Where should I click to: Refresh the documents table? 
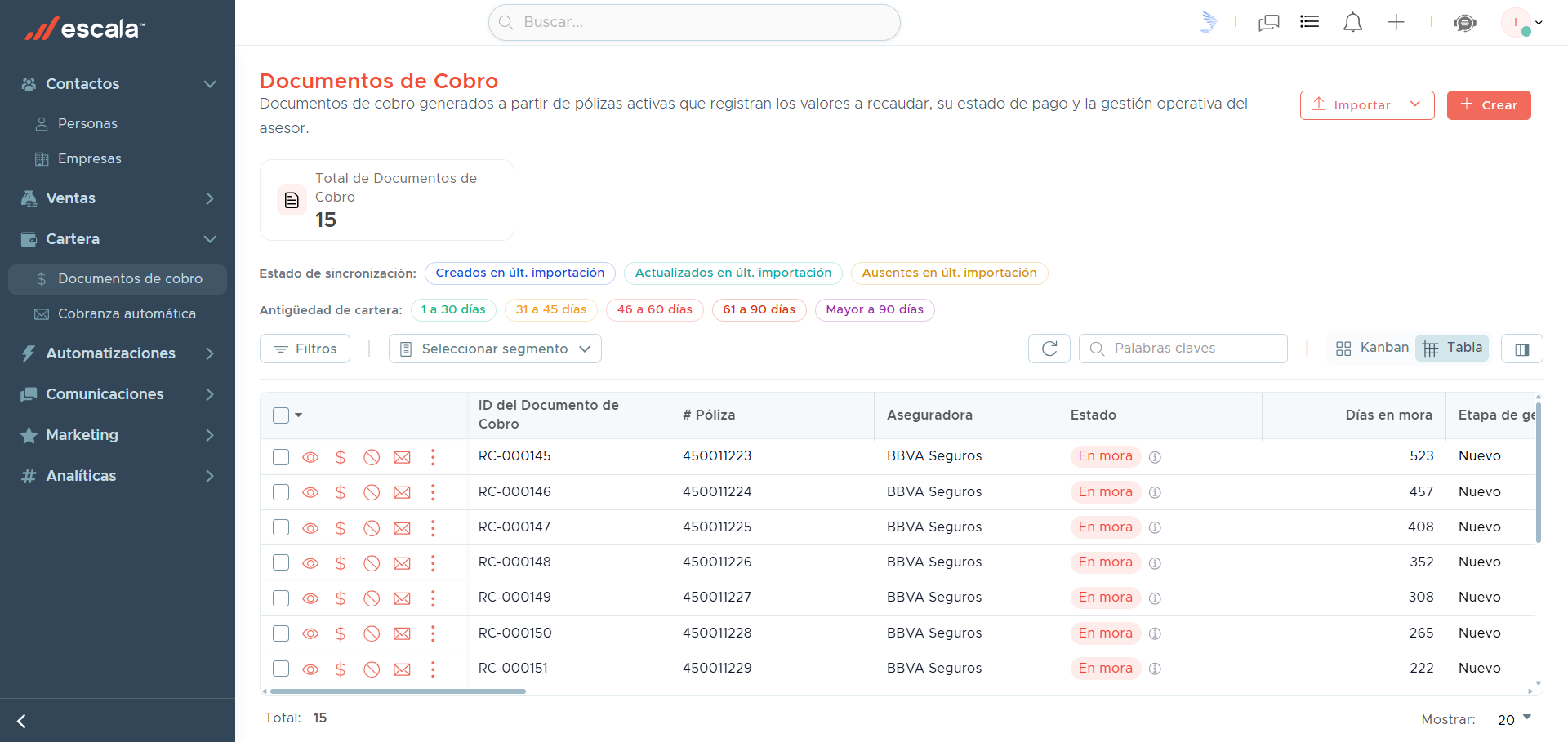click(x=1049, y=349)
